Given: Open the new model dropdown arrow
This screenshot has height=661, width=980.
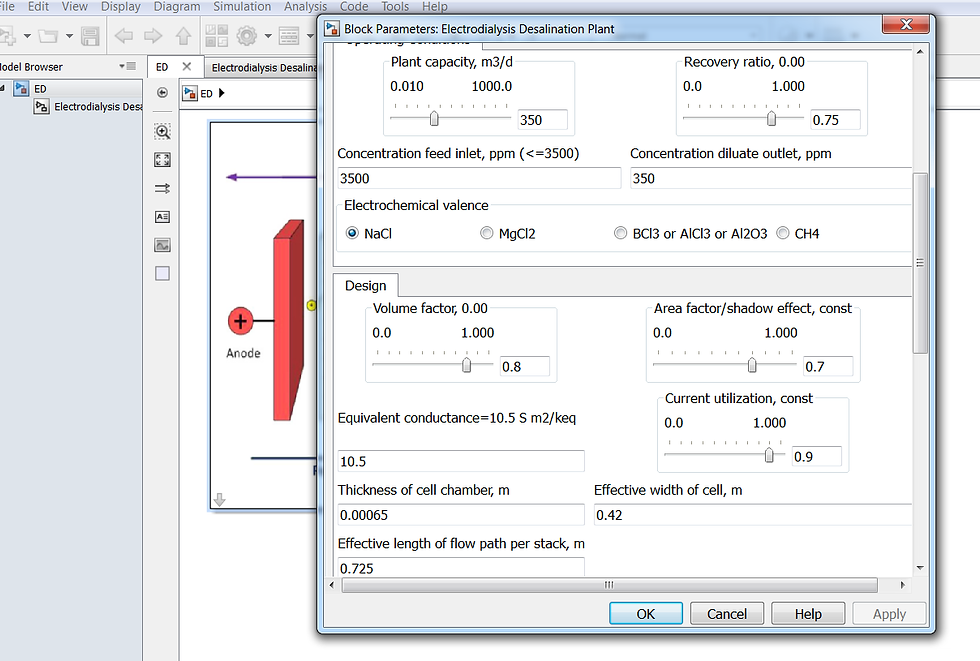Looking at the screenshot, I should point(27,36).
